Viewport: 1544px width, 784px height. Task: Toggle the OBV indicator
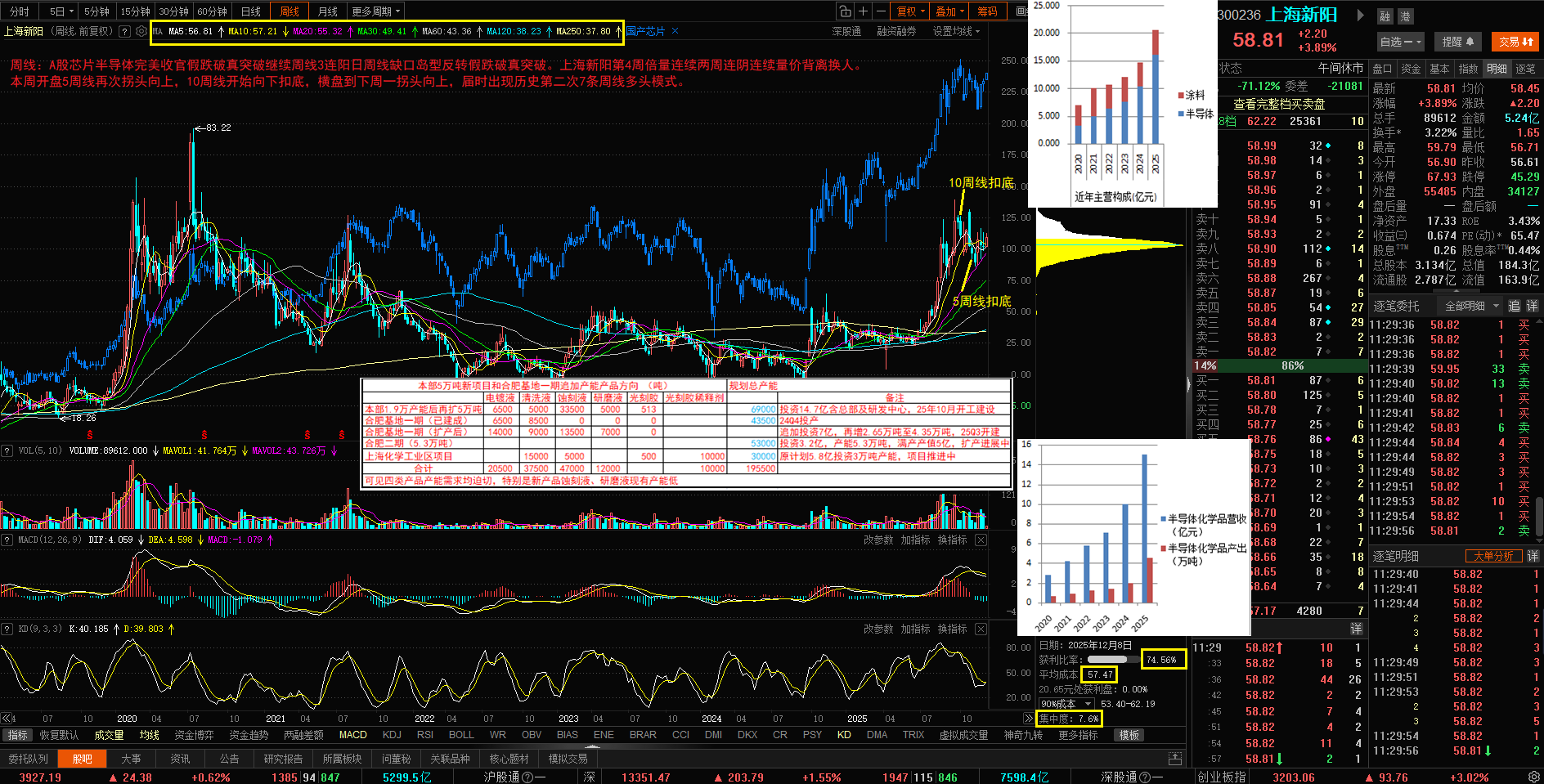[x=532, y=735]
